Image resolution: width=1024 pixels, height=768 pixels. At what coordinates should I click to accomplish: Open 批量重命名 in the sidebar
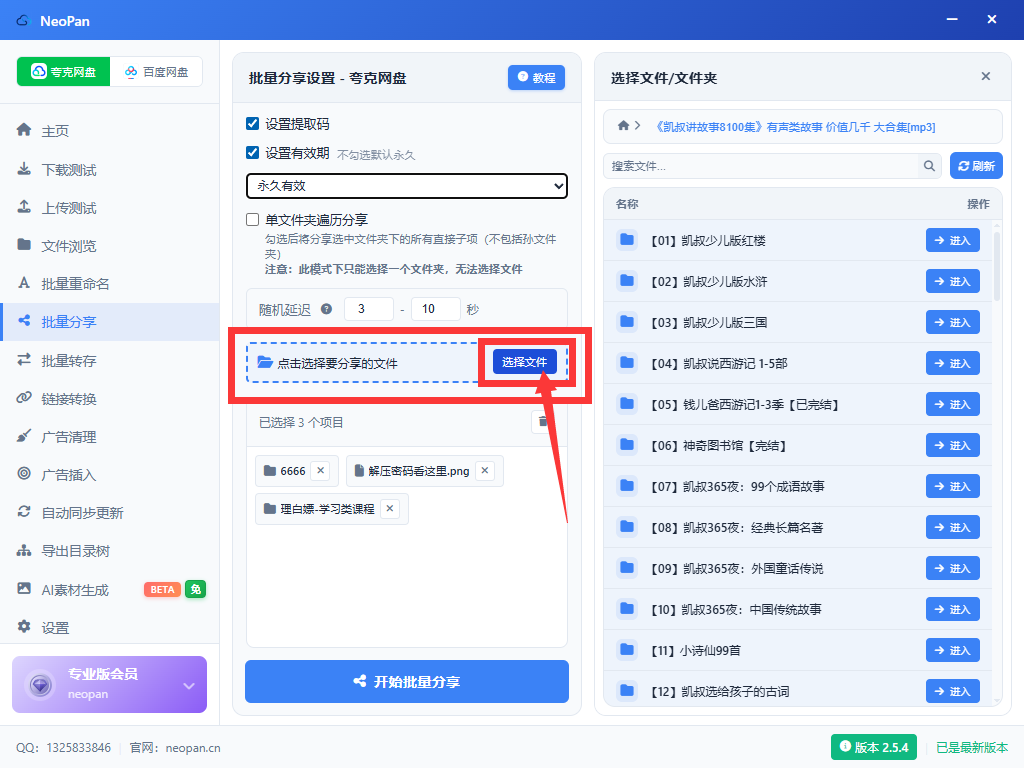(x=110, y=283)
